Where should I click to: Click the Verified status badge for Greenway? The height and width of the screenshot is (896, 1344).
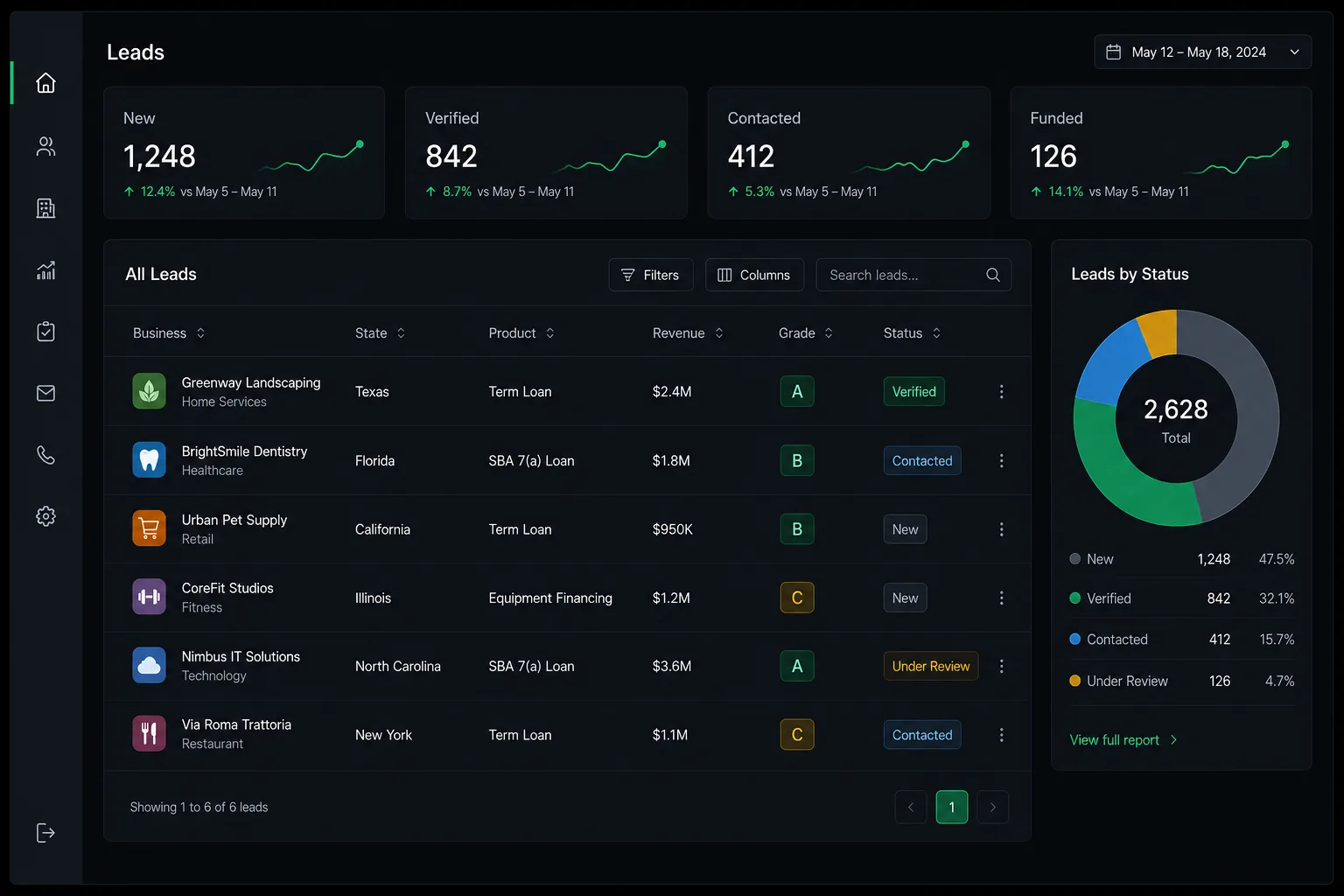pyautogui.click(x=914, y=392)
